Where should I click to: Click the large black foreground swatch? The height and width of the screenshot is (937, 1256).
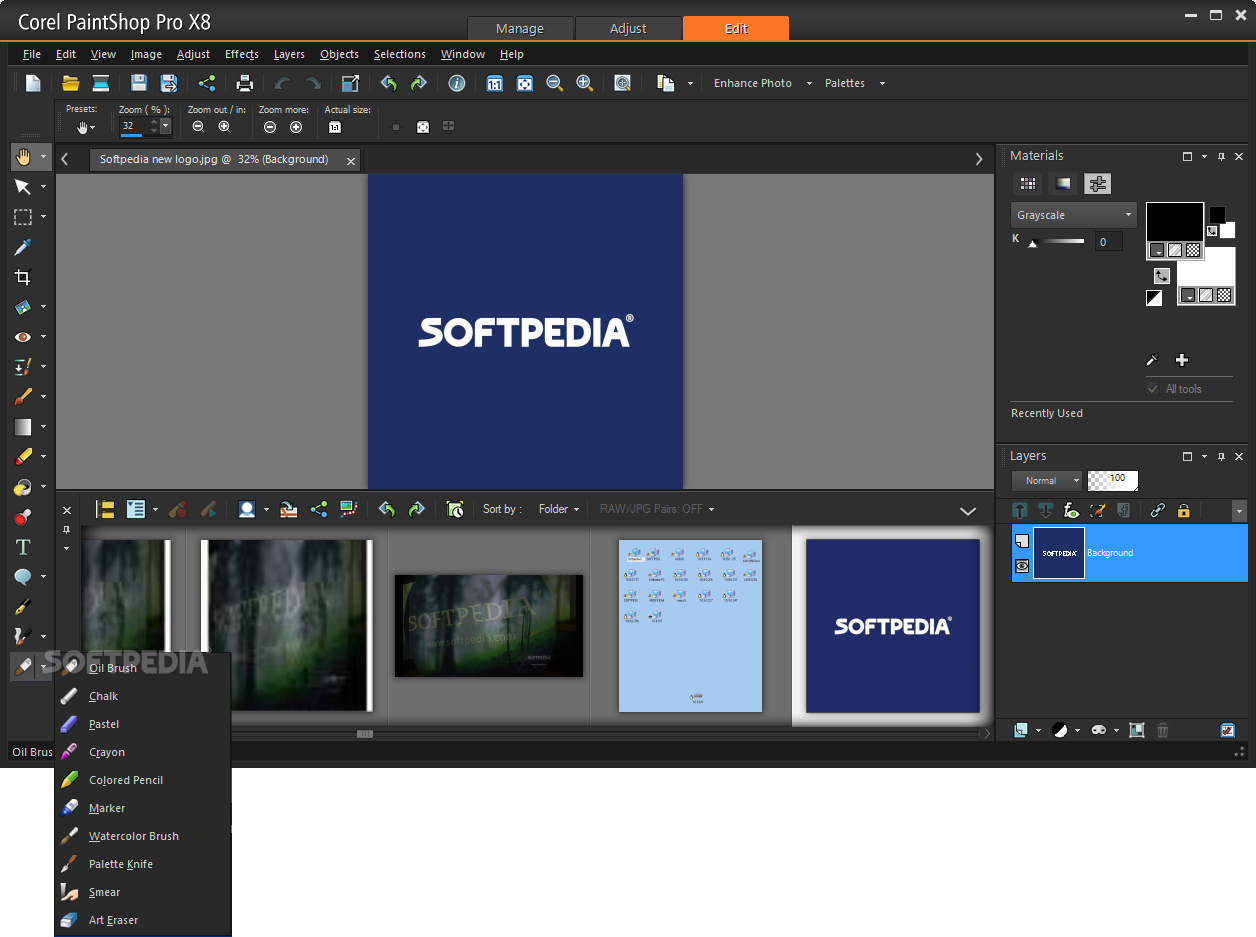pos(1175,222)
